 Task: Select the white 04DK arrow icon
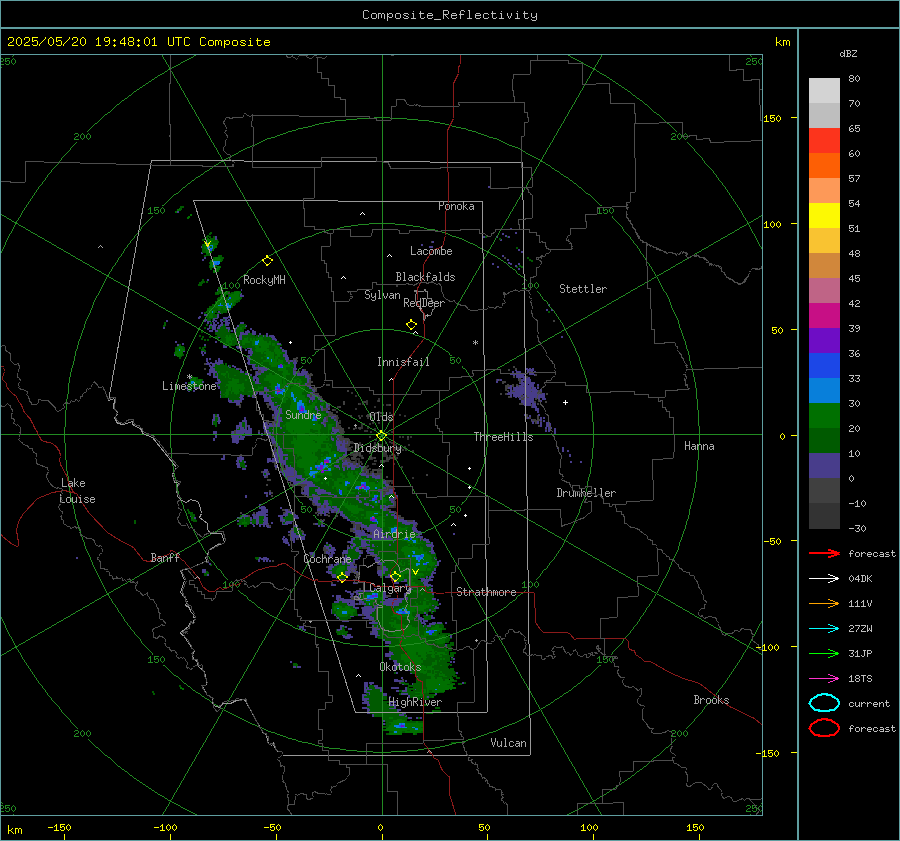[824, 578]
